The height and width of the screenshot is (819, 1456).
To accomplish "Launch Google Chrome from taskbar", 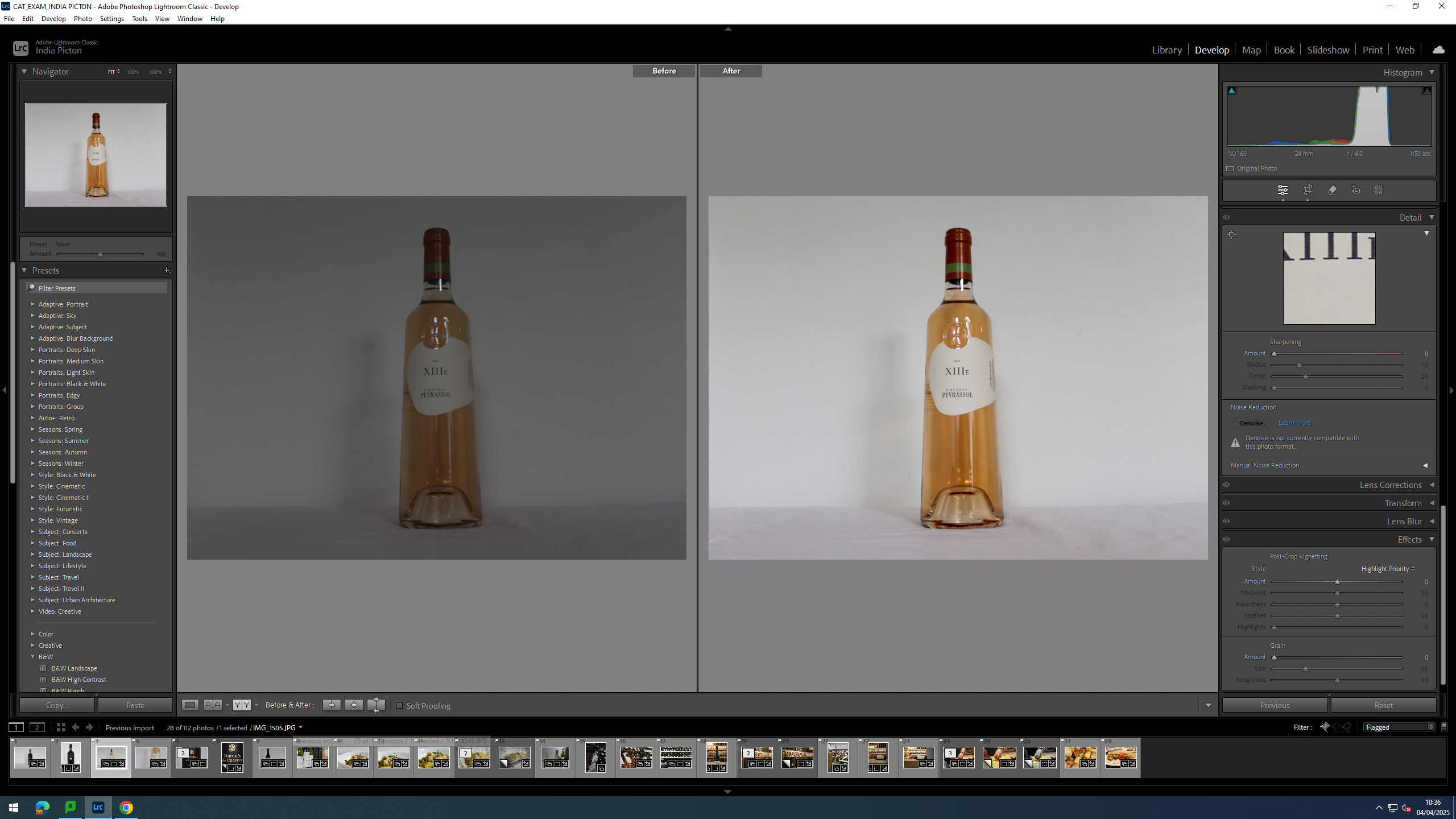I will click(x=126, y=808).
